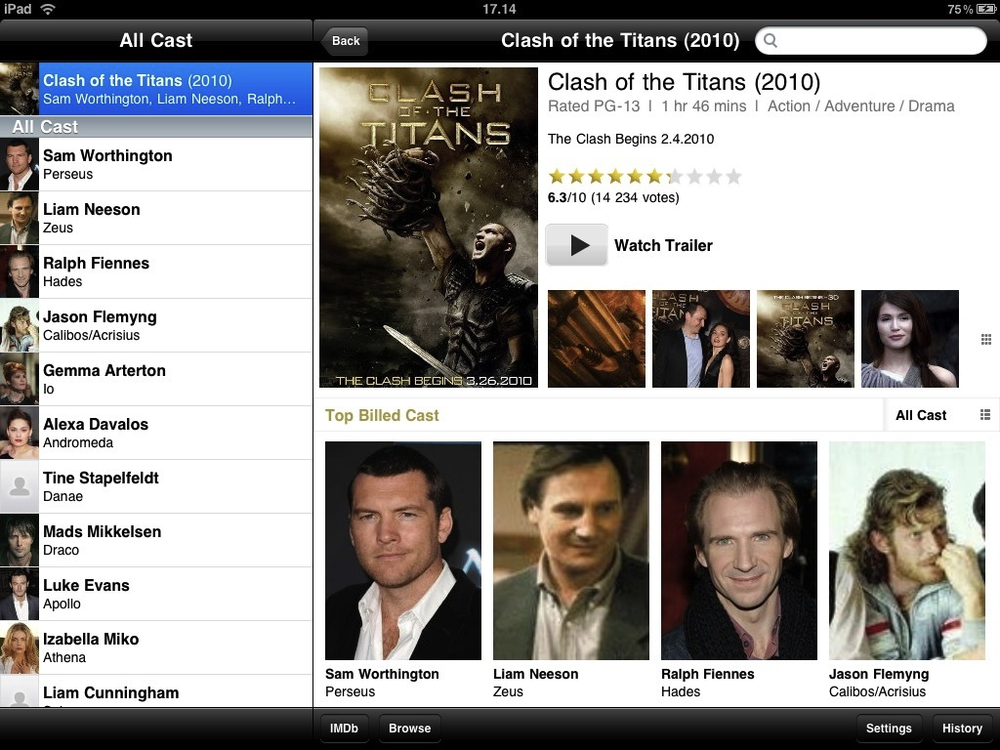Open the IMDb home tab
This screenshot has height=750, width=1000.
[x=344, y=728]
